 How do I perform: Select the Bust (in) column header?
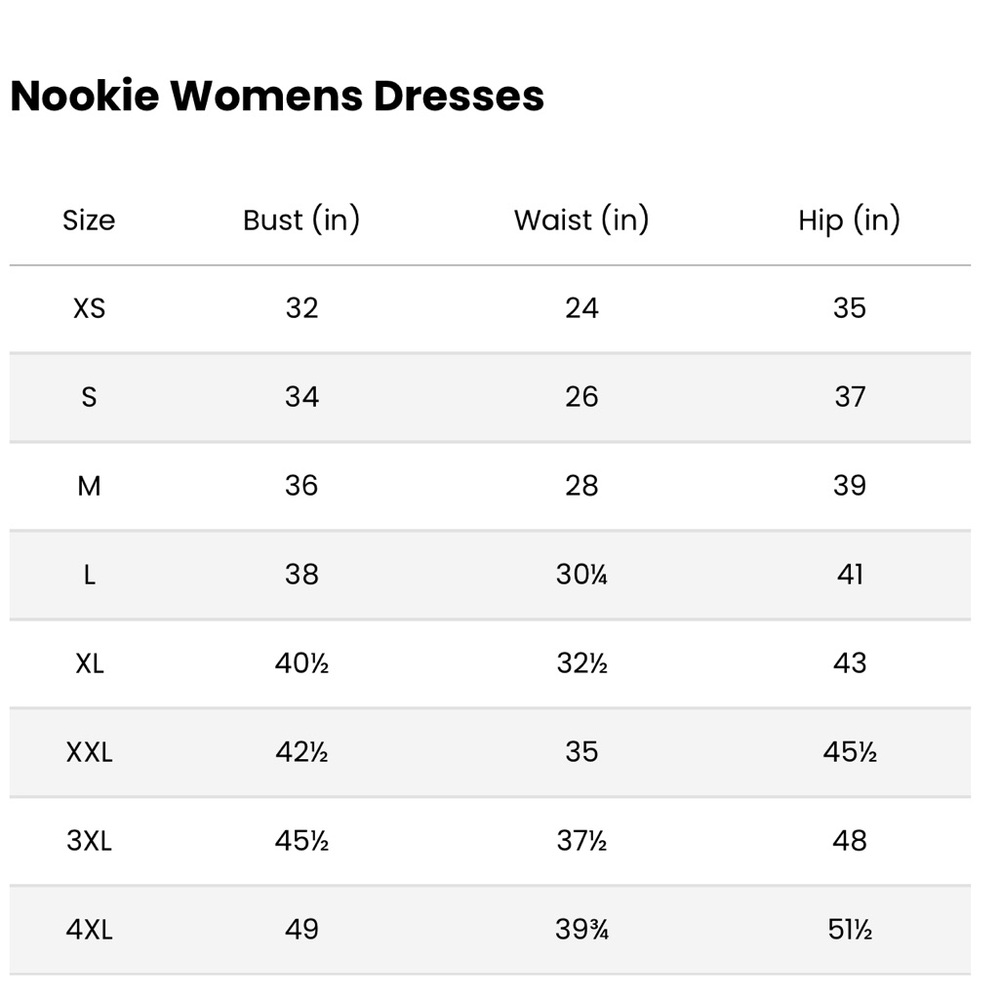pyautogui.click(x=302, y=220)
